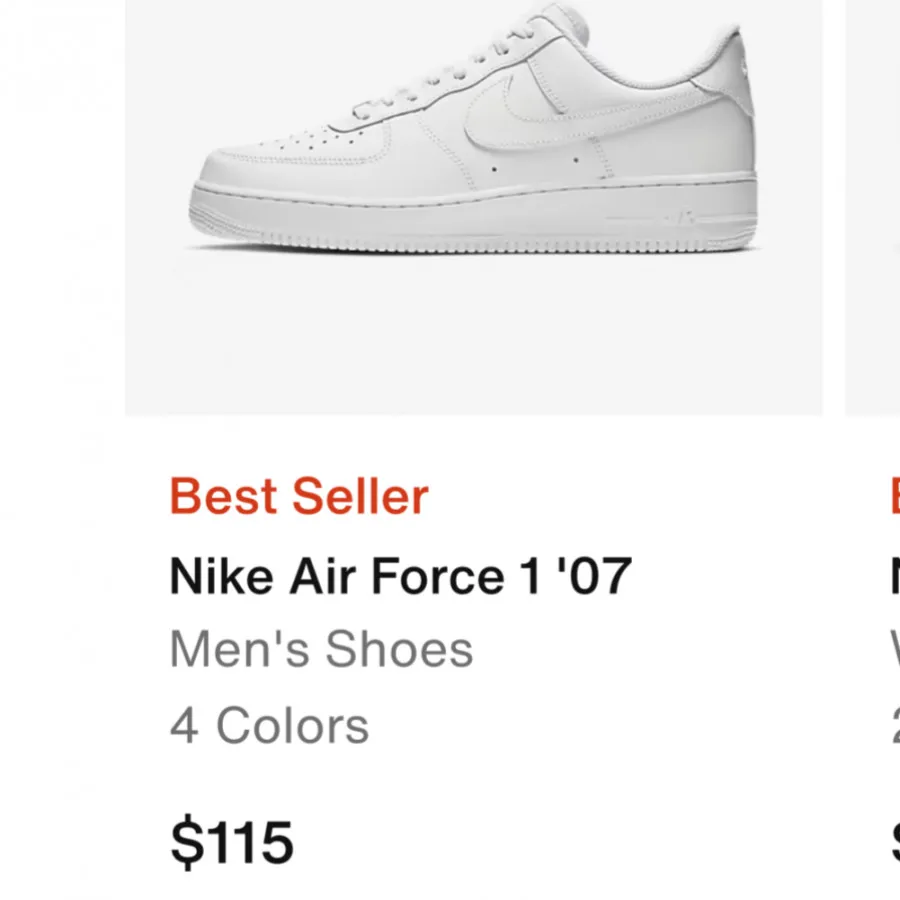Click the $115 price text
Screen dimensions: 900x900
point(232,840)
